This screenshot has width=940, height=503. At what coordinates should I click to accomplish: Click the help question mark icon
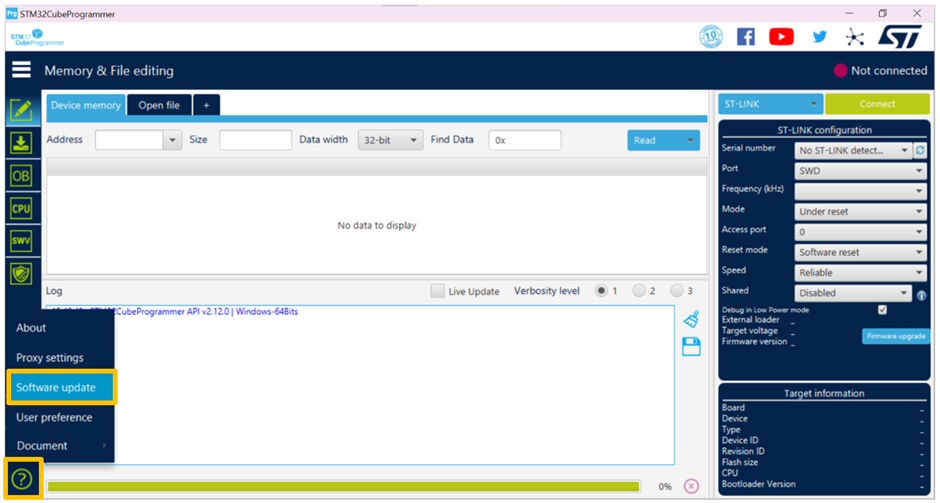[22, 479]
